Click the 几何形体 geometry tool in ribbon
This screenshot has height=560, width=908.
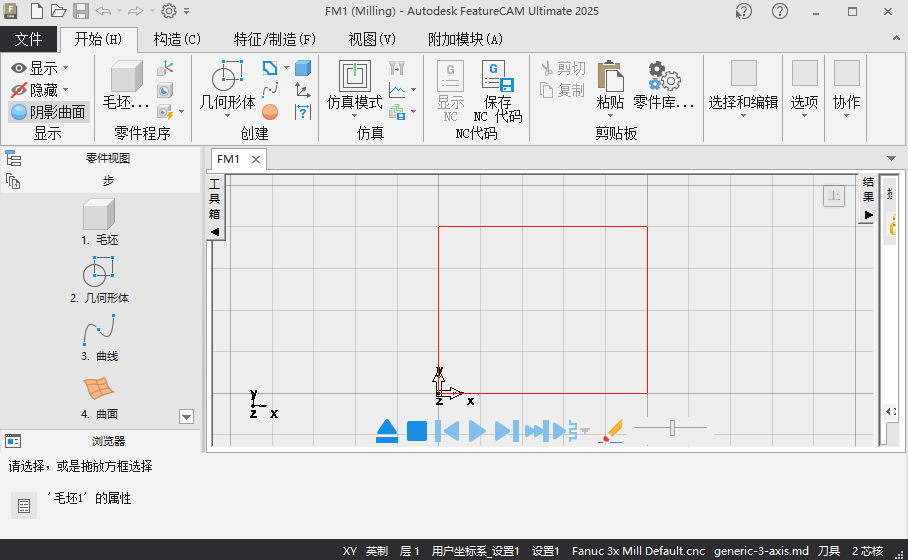[227, 87]
